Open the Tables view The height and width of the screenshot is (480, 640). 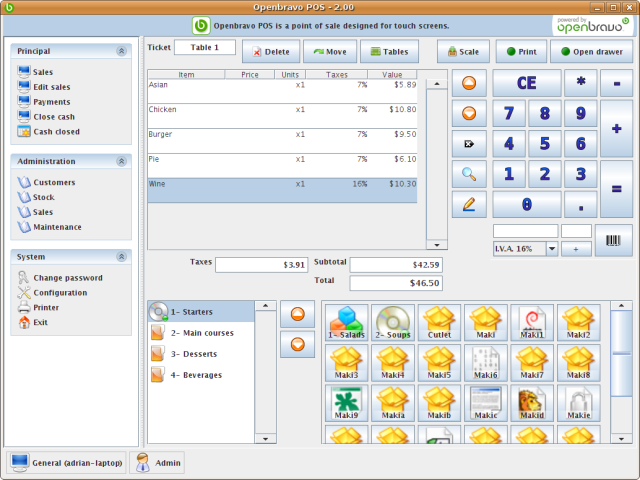tap(389, 51)
